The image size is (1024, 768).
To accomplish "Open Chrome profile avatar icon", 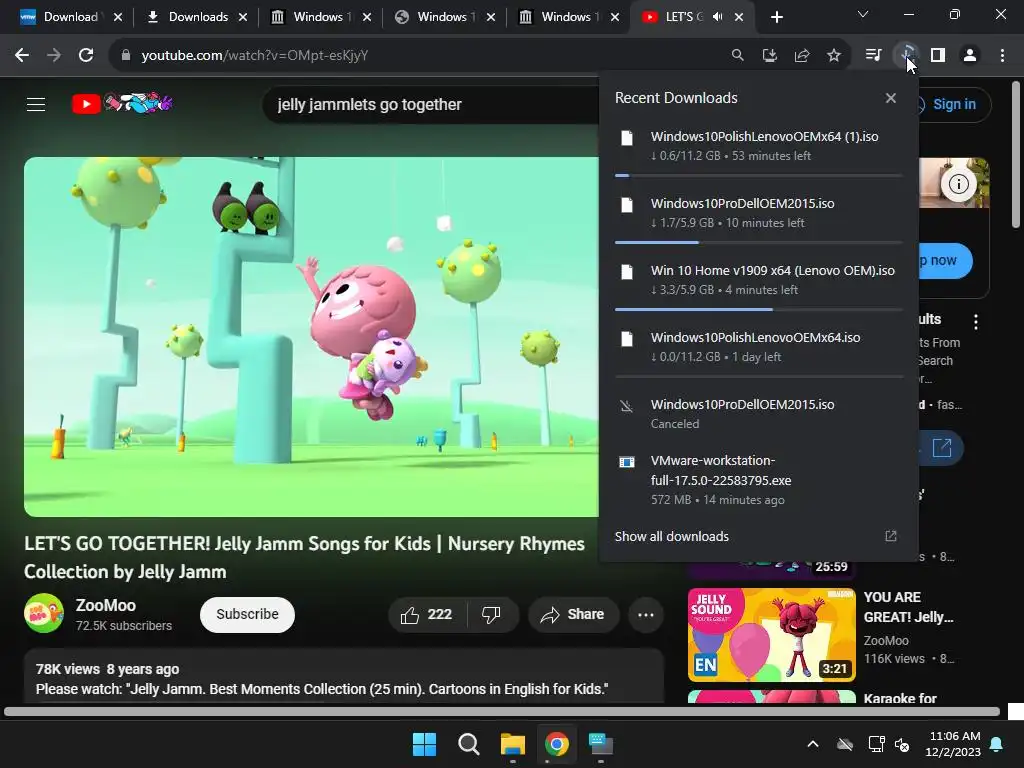I will [970, 56].
